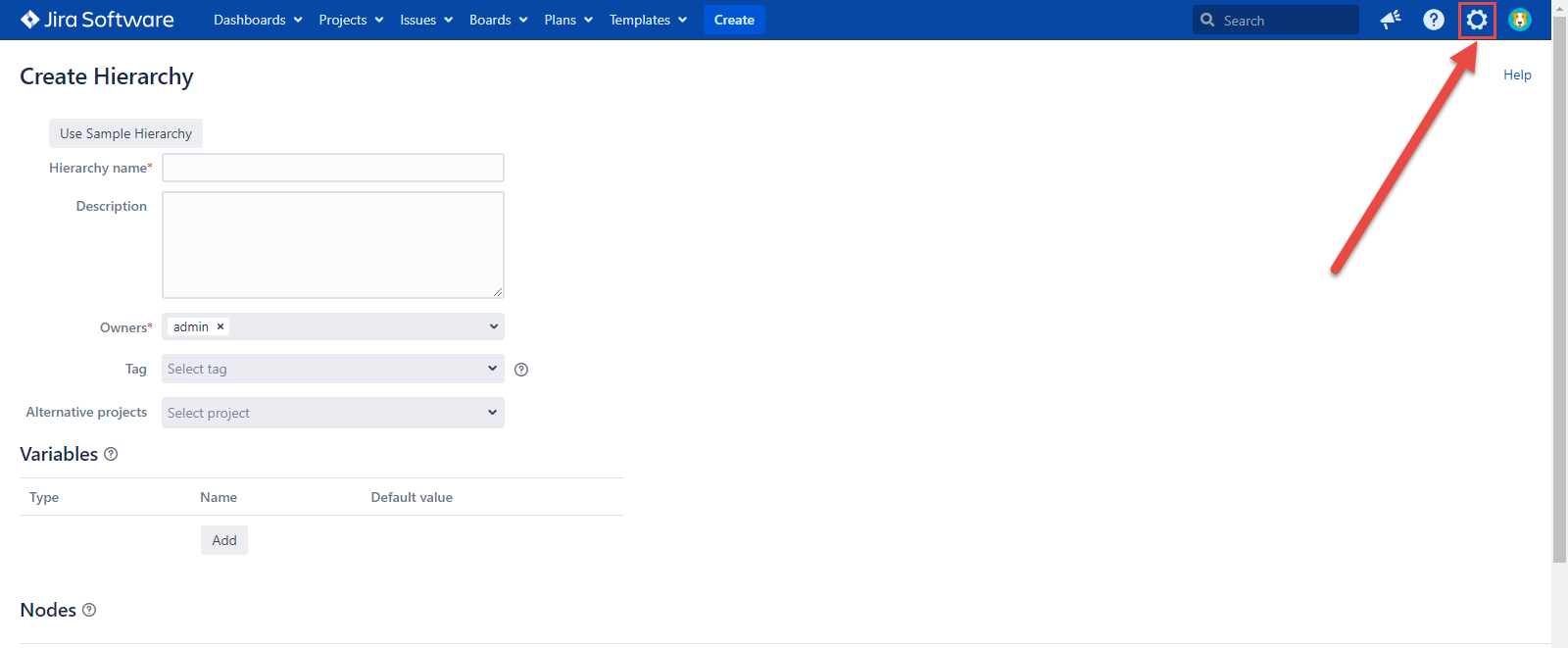Open the help question mark menu

coord(1433,20)
